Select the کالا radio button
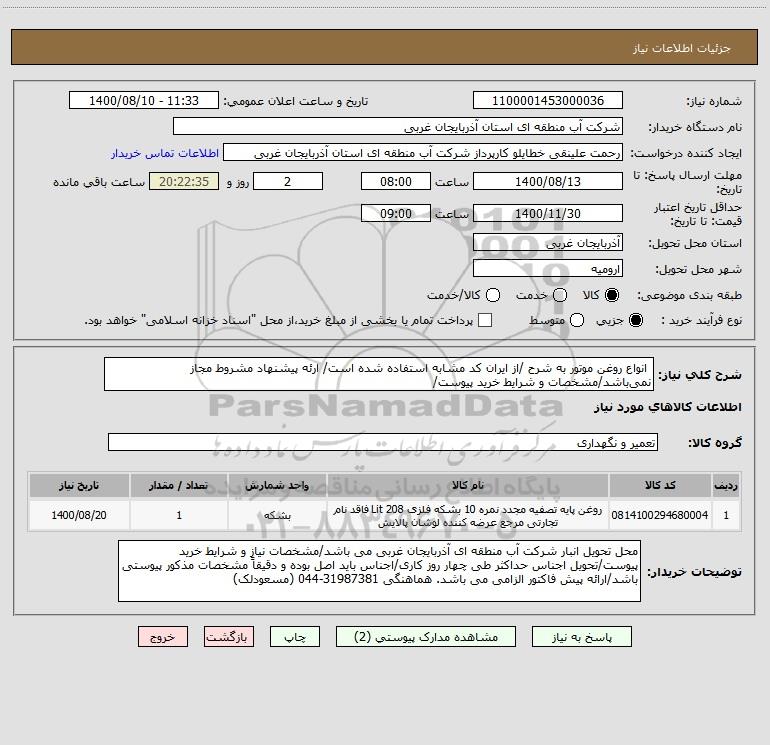The image size is (770, 745). click(612, 295)
